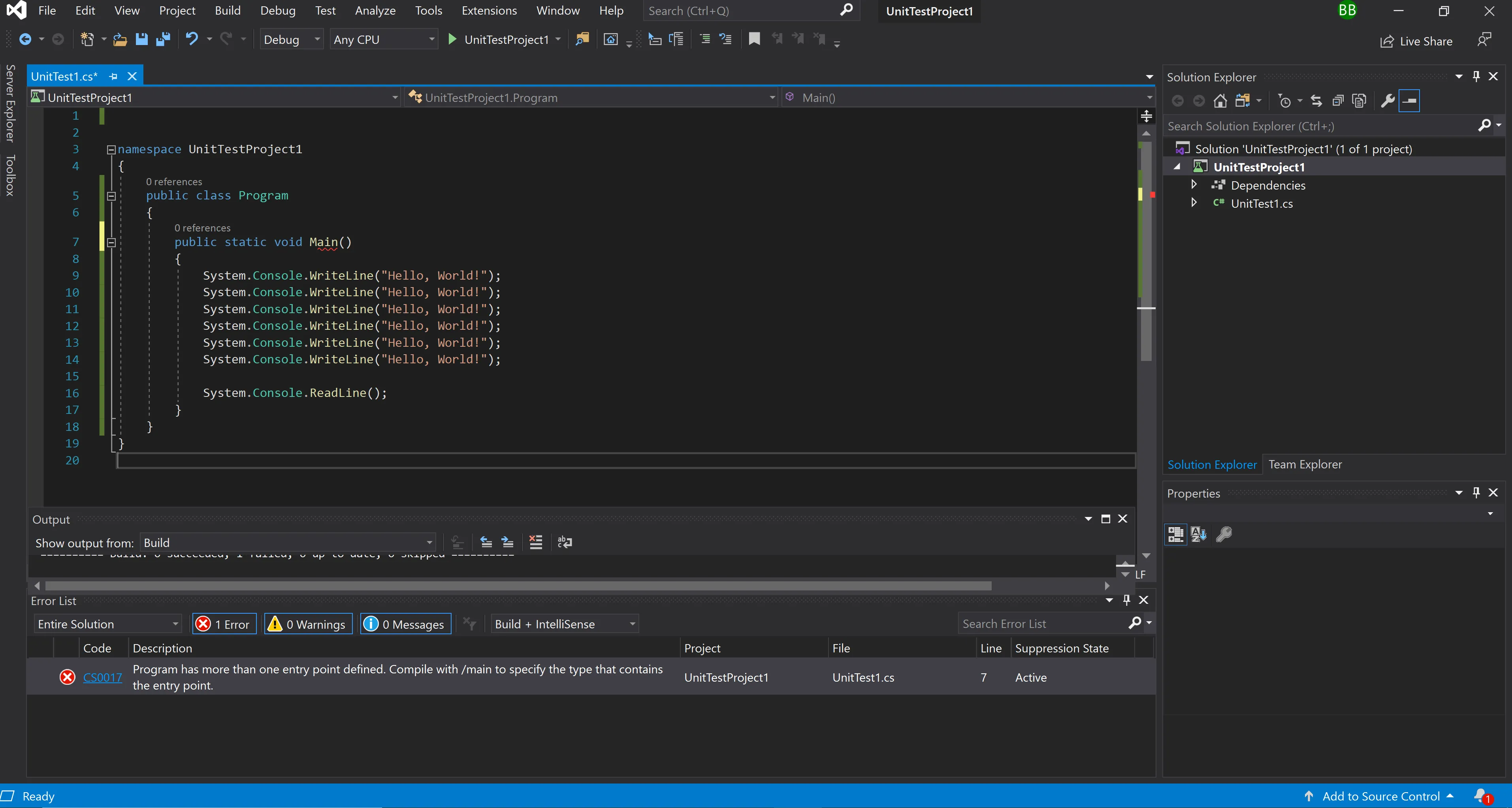This screenshot has width=1512, height=808.
Task: Click the Live Share button
Action: coord(1417,41)
